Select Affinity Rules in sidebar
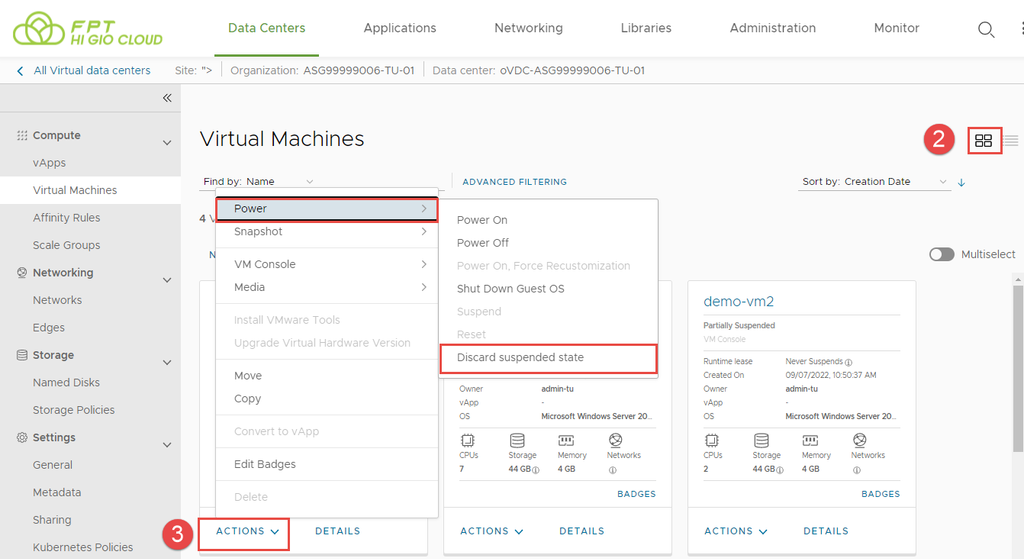The image size is (1024, 559). tap(66, 218)
